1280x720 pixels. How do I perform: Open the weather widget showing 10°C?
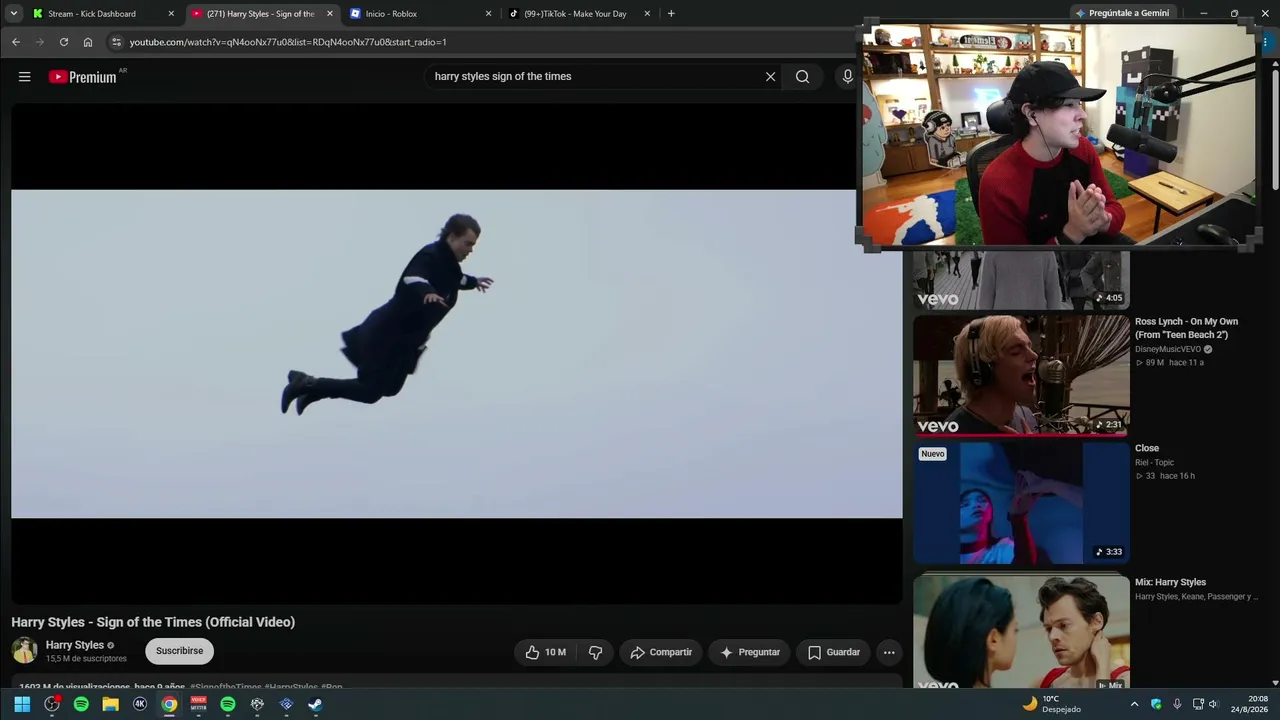click(1051, 704)
